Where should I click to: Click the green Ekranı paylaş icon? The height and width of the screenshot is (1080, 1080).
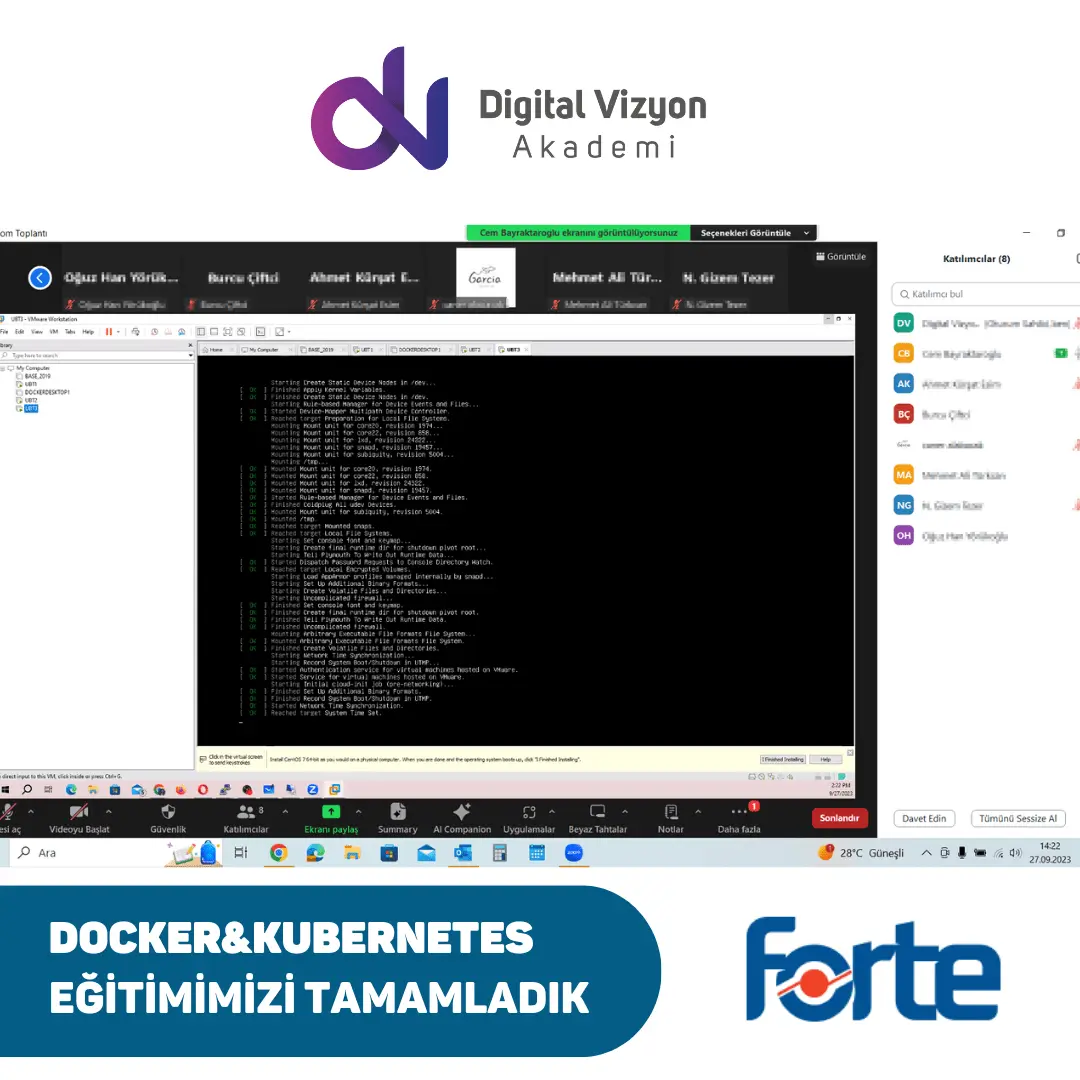(331, 811)
